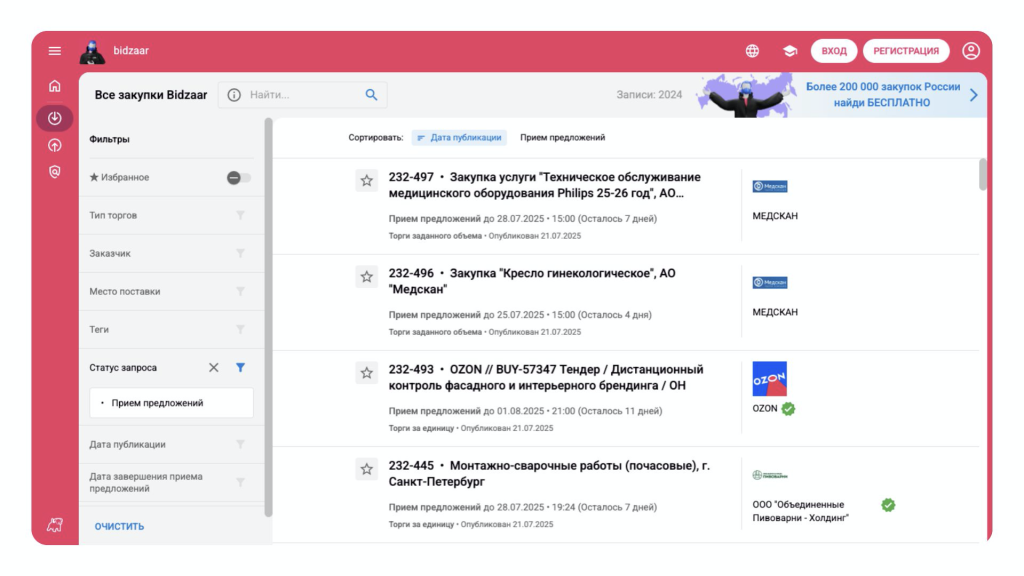The width and height of the screenshot is (1024, 576).
Task: Expand the Теги filter
Action: tap(171, 330)
